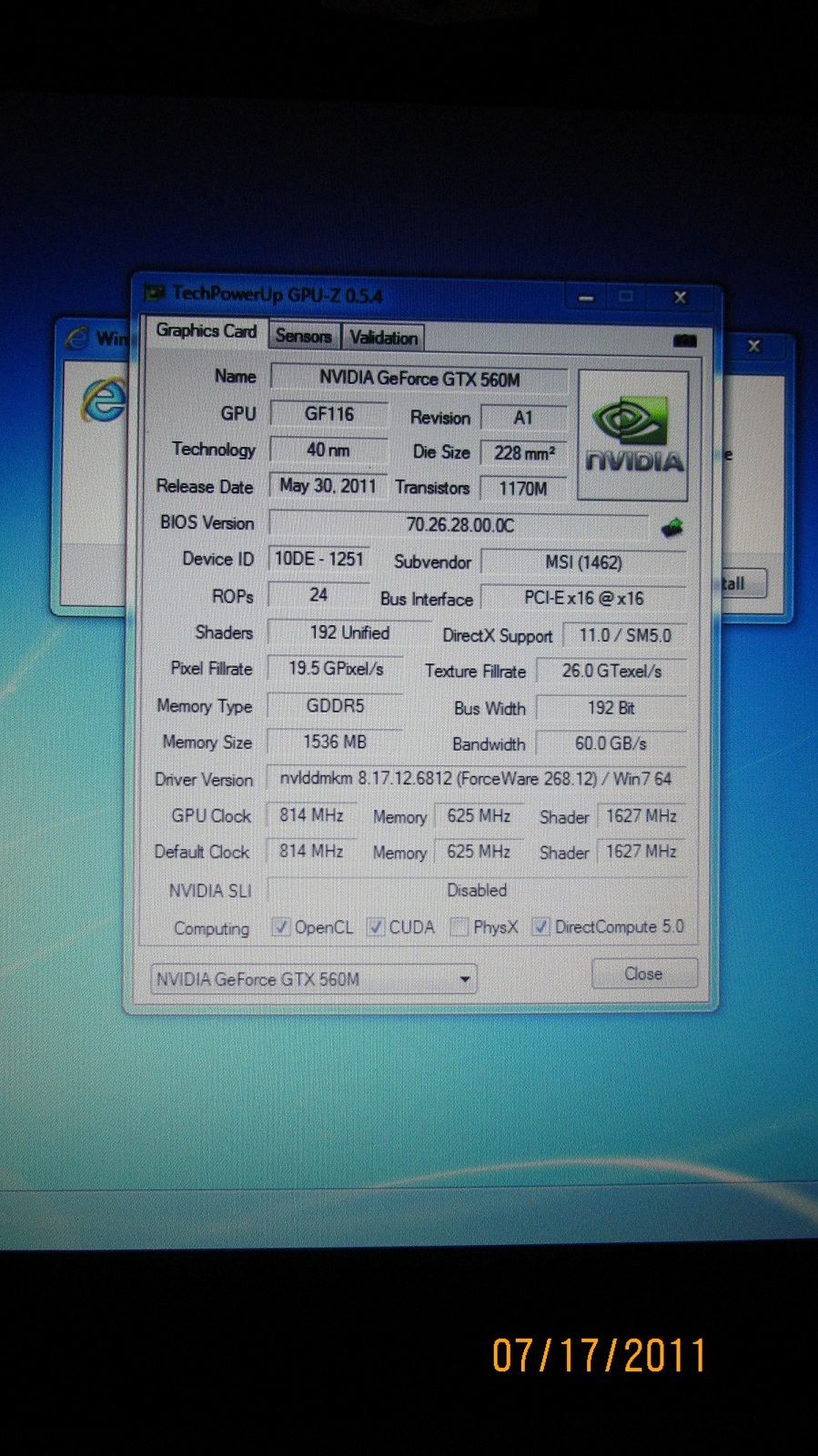
Task: Click the Technology field showing 40 nm
Action: pyautogui.click(x=328, y=450)
